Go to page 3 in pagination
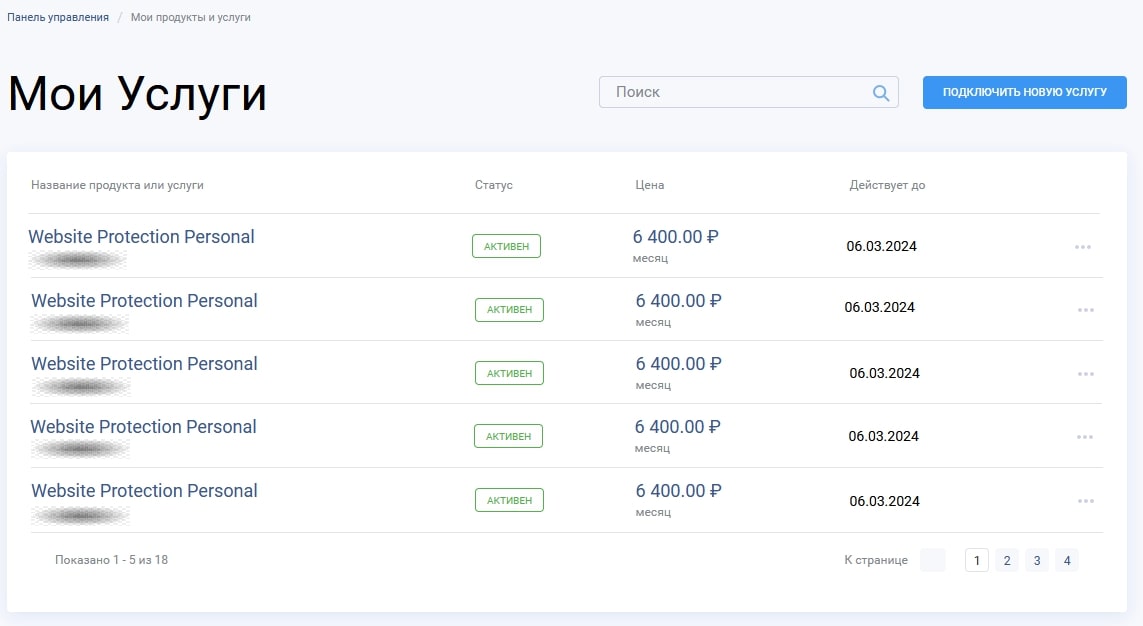 point(1037,560)
